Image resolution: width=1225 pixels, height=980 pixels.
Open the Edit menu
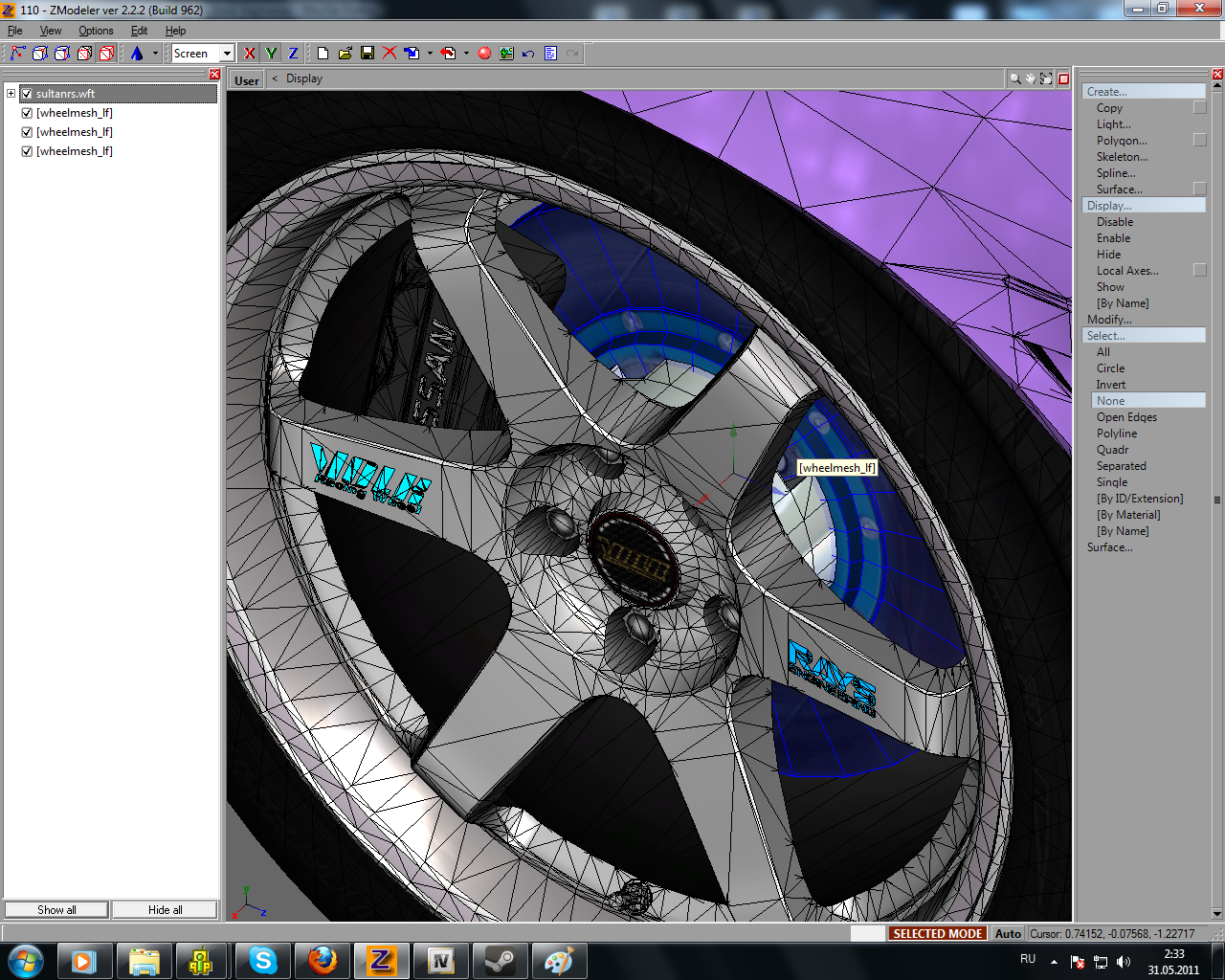point(140,31)
